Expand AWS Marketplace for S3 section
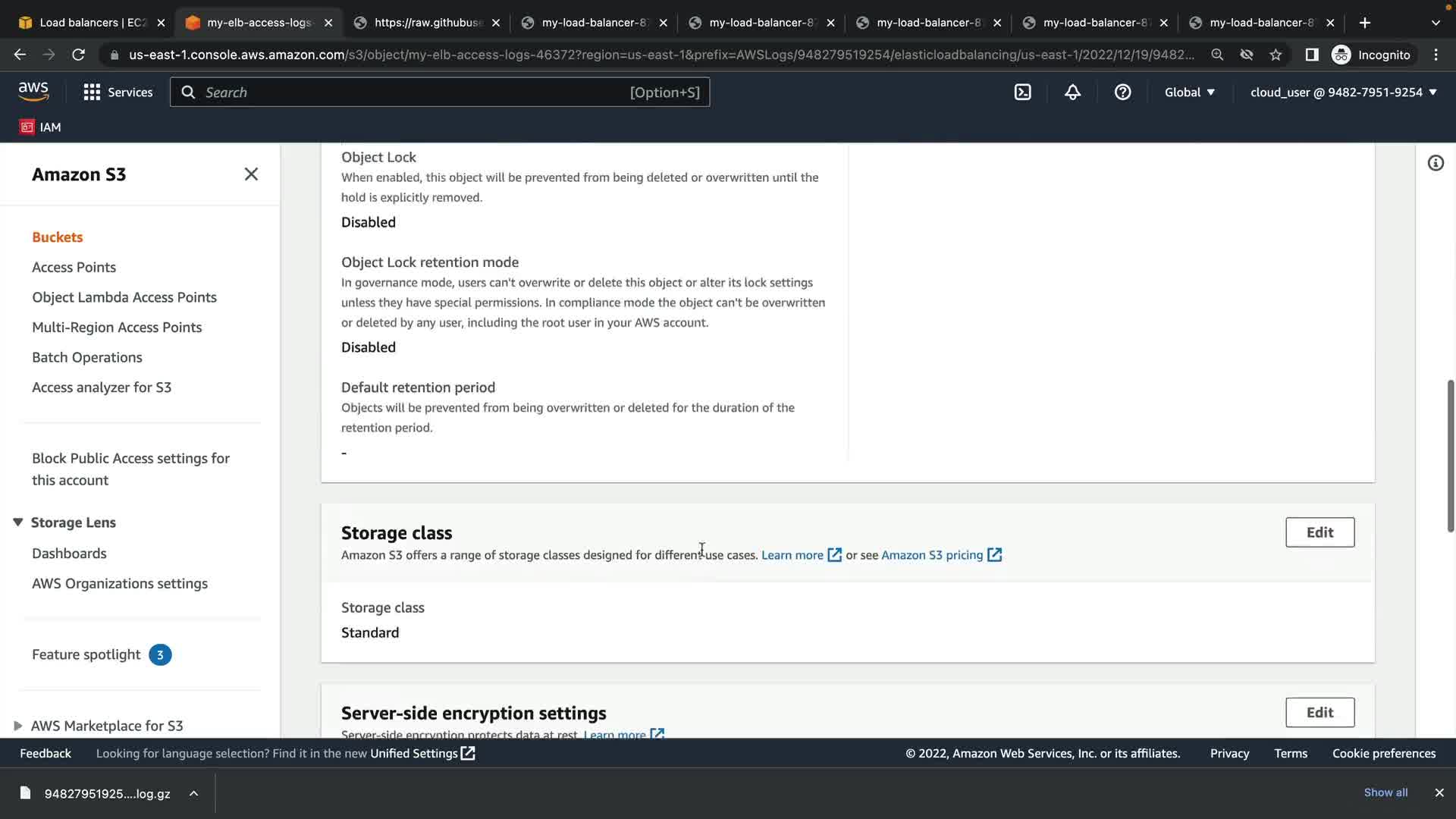The width and height of the screenshot is (1456, 819). coord(18,726)
